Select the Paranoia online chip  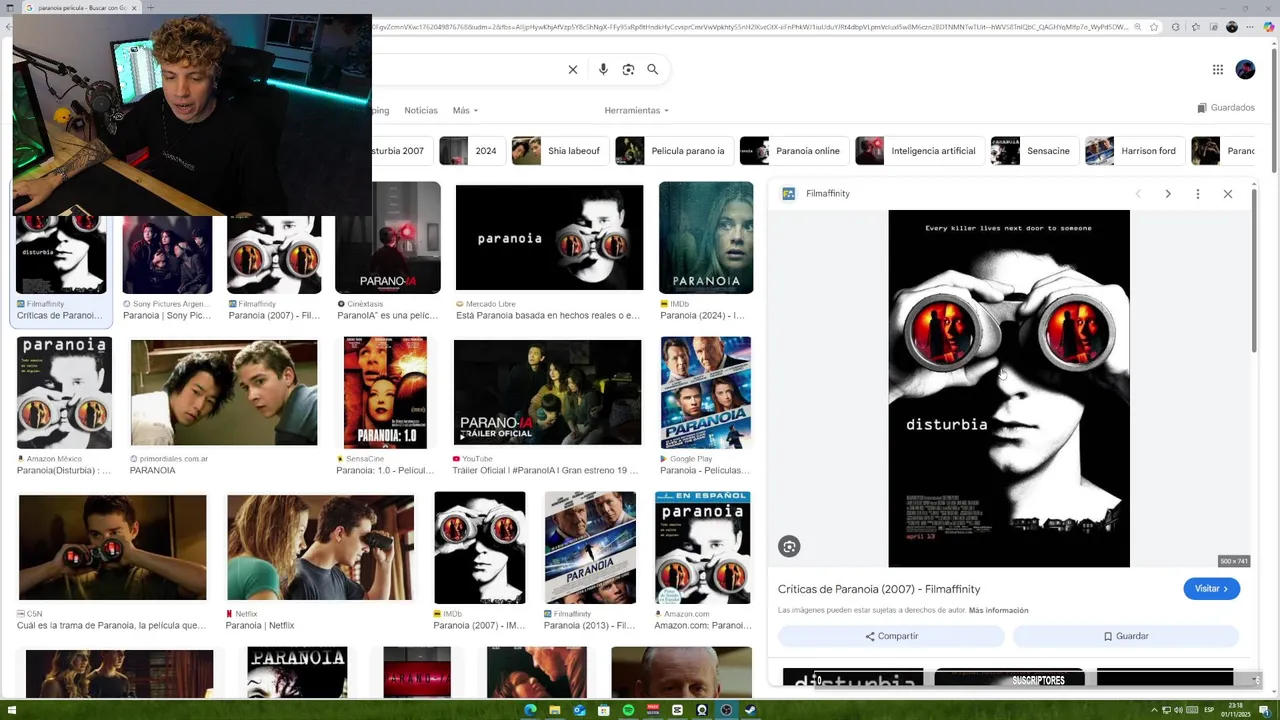pos(794,151)
